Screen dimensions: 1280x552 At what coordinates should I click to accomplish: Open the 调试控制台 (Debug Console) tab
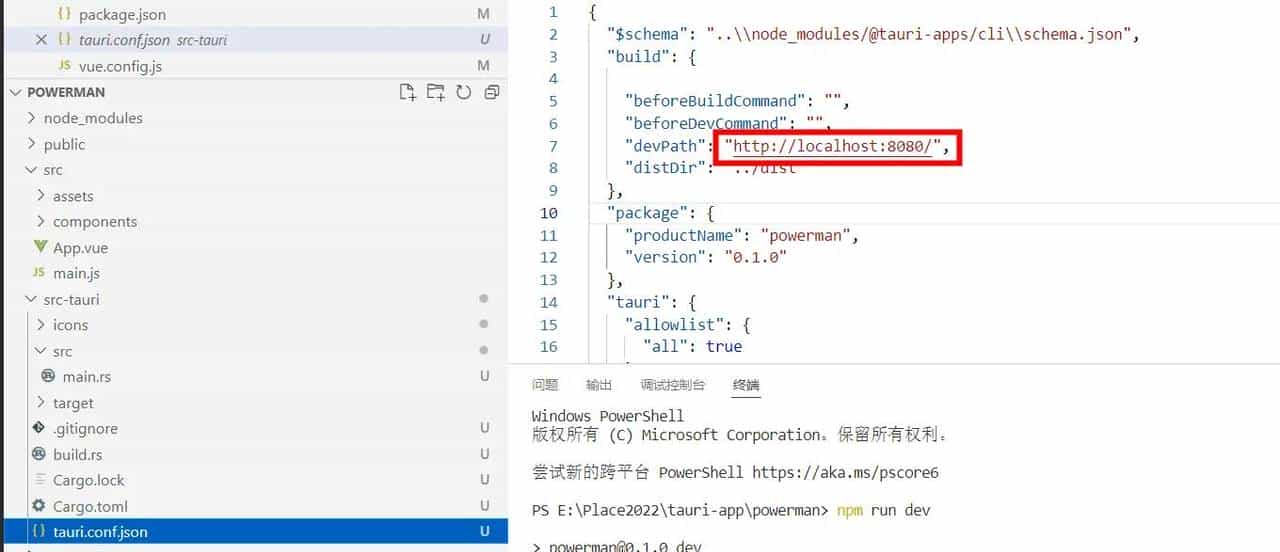672,385
